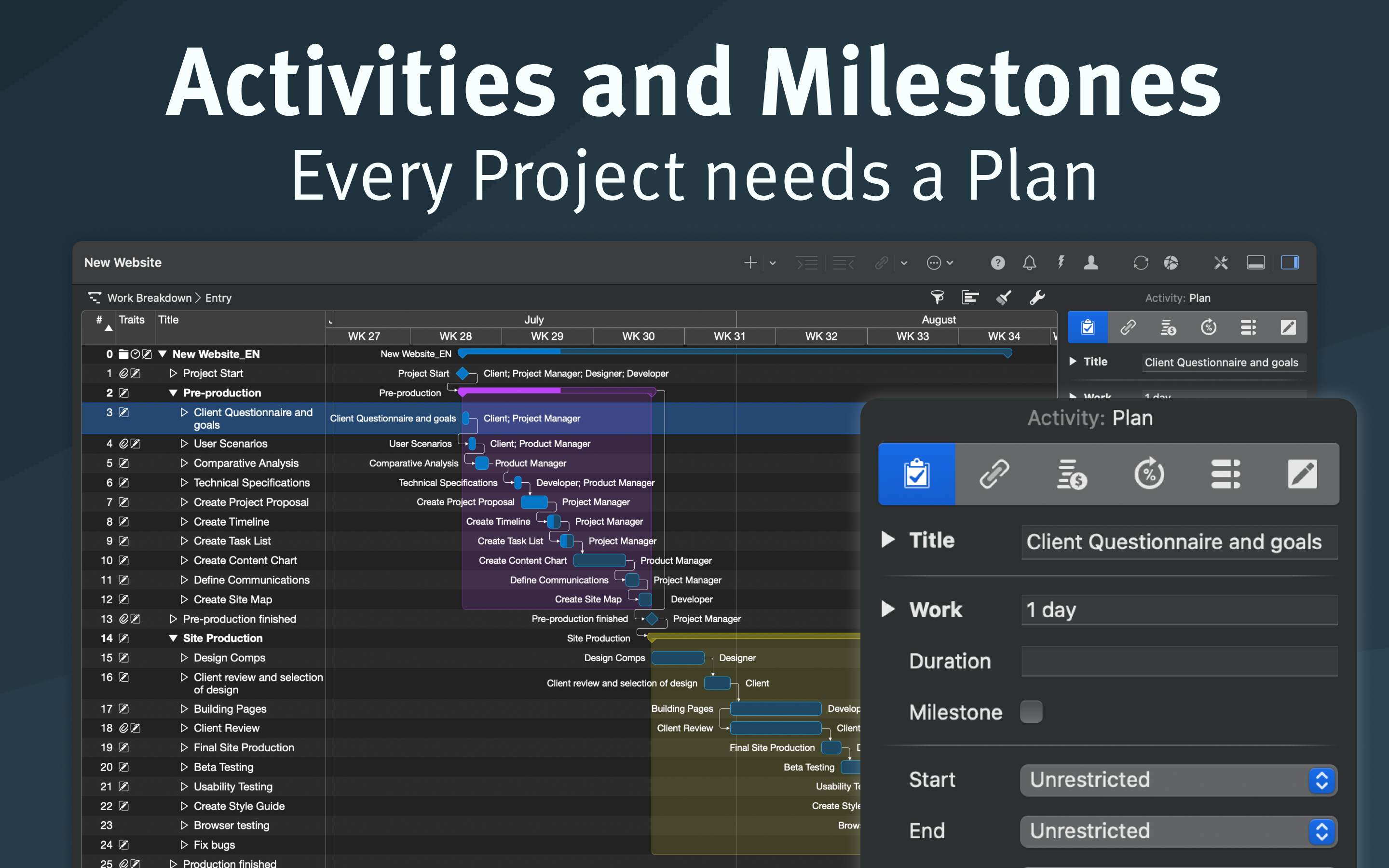Click the attachment paperclip on the Project Start row
This screenshot has height=868, width=1389.
tap(123, 373)
